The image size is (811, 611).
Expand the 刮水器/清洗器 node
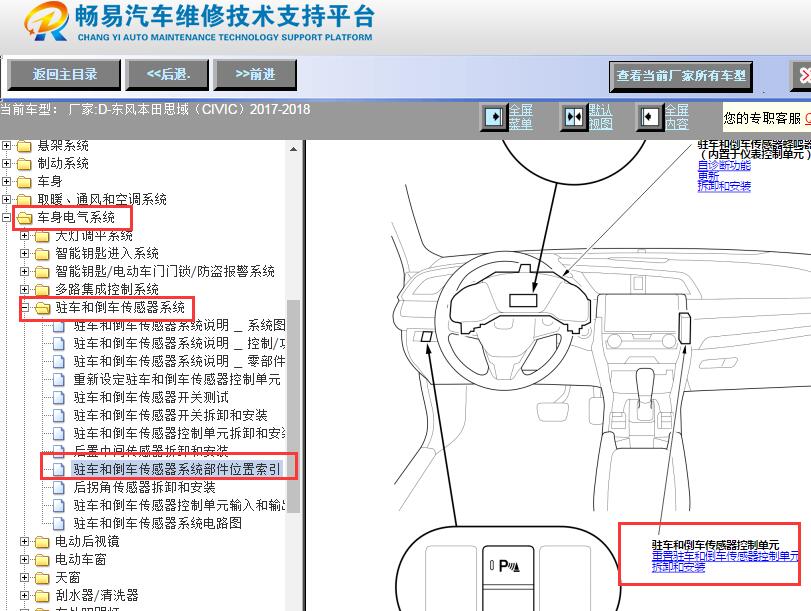tap(24, 595)
